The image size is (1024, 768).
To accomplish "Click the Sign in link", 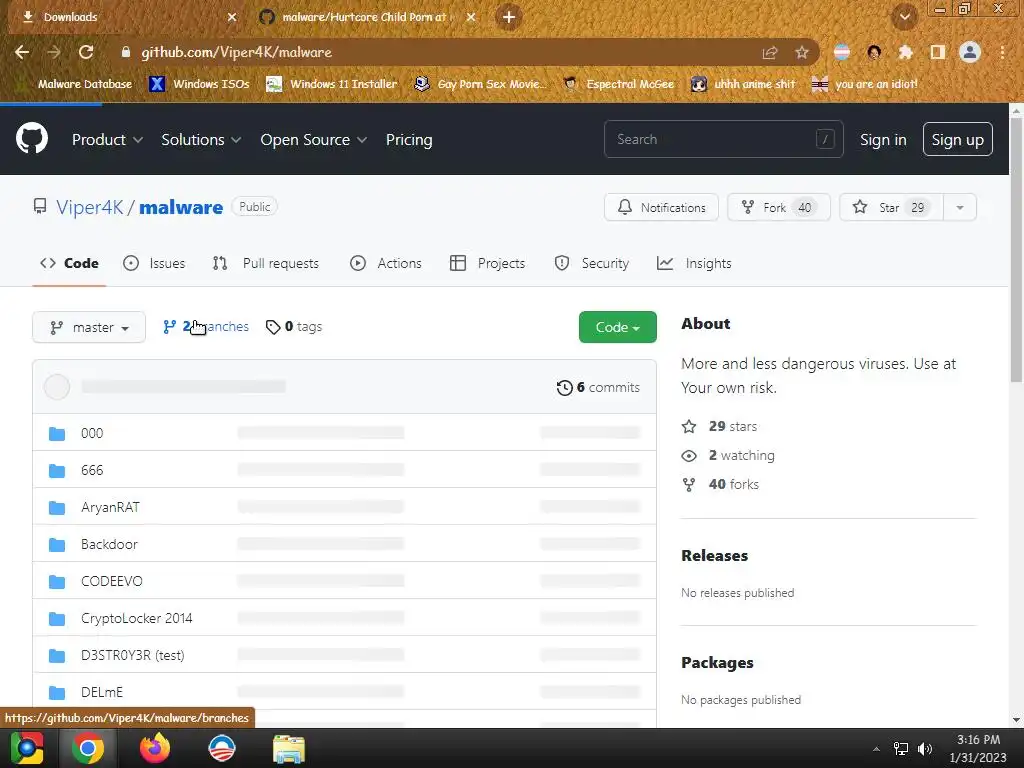I will pos(883,139).
